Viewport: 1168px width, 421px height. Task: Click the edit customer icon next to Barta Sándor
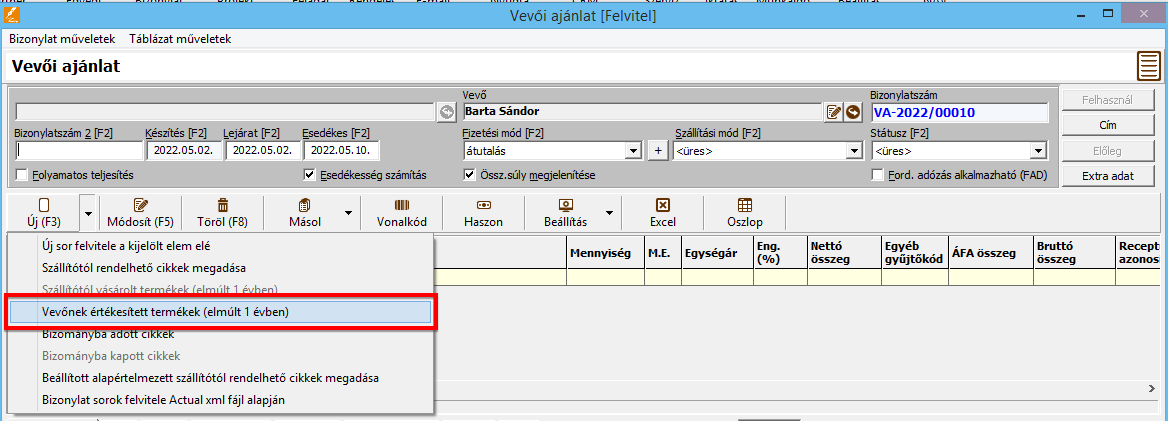[833, 112]
